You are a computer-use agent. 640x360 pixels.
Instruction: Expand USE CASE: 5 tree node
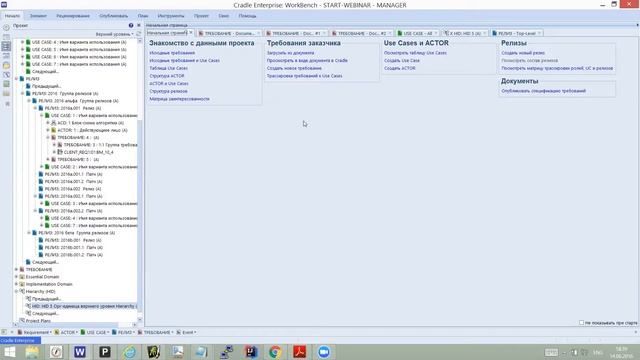pyautogui.click(x=22, y=49)
